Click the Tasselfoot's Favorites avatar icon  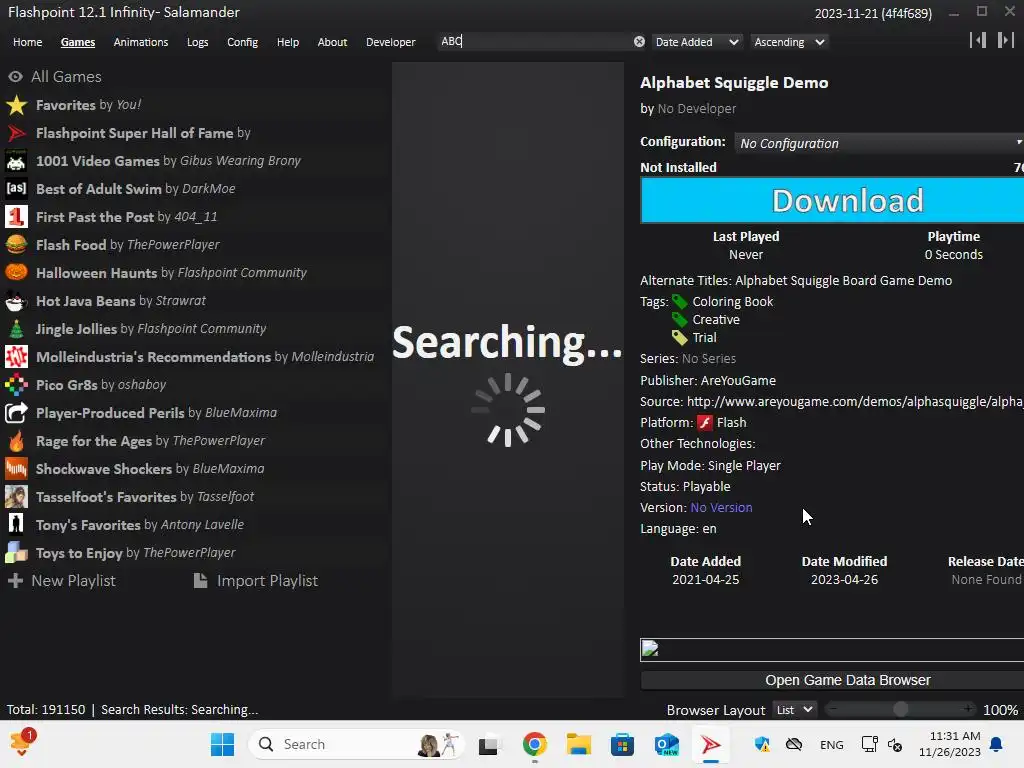point(16,497)
